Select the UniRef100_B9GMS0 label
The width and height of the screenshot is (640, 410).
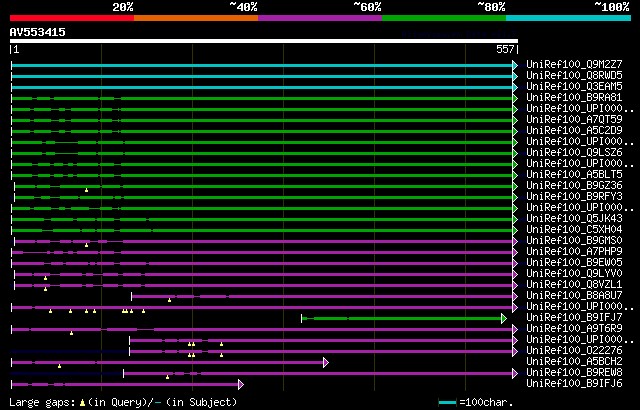point(574,241)
